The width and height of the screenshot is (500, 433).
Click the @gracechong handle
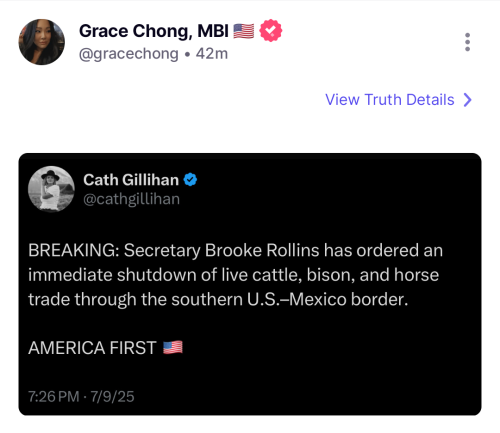129,54
